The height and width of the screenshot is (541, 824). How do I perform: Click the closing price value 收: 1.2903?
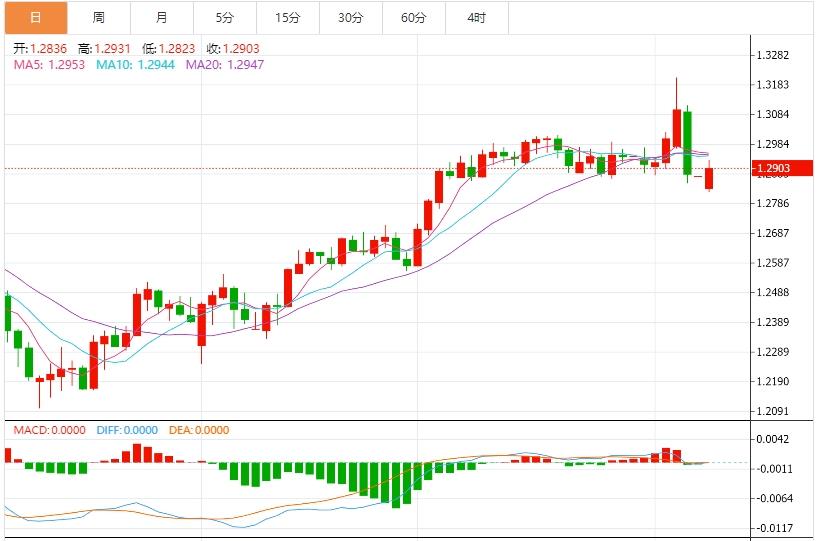[232, 48]
